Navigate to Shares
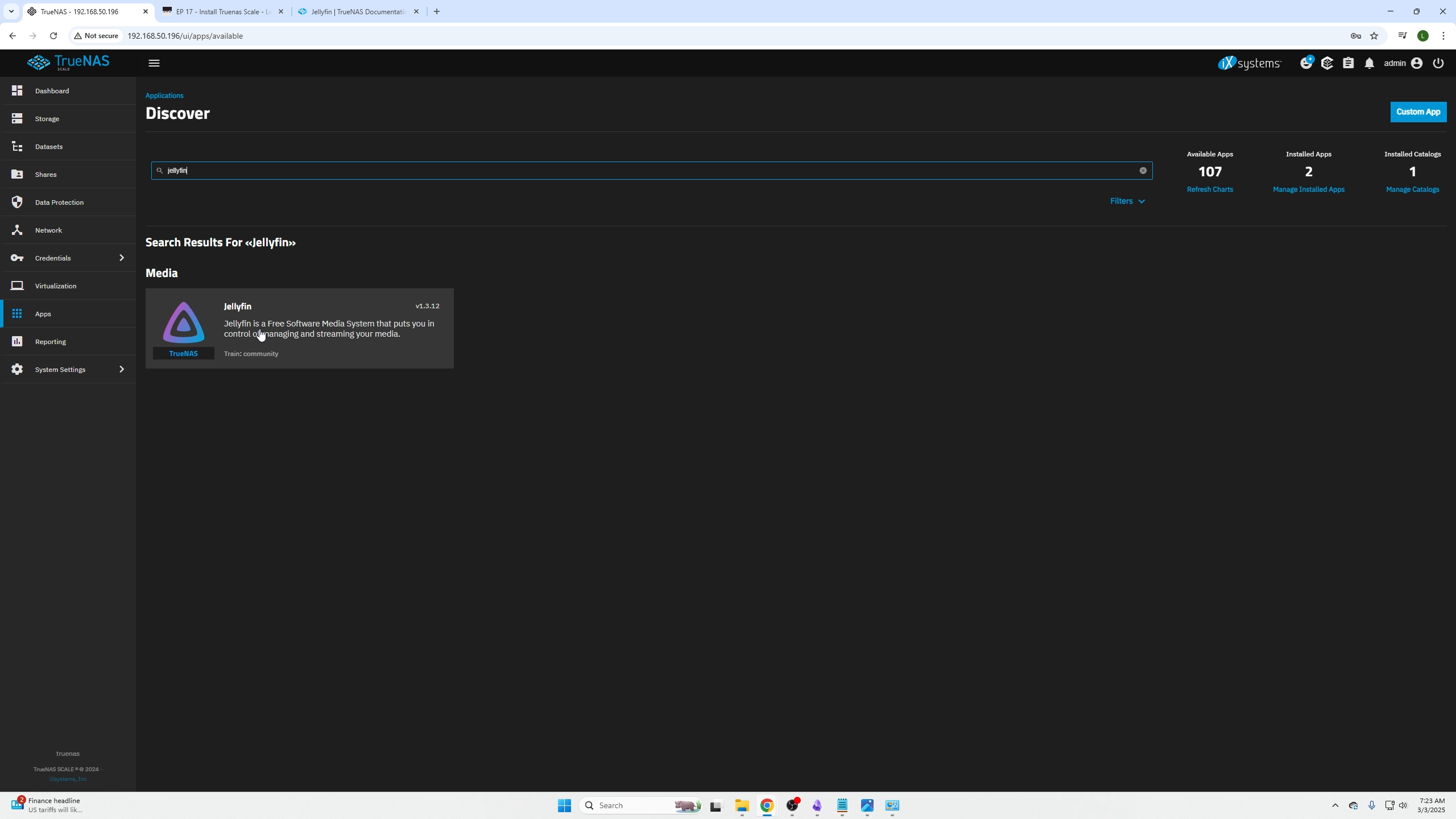The image size is (1456, 819). (x=68, y=175)
